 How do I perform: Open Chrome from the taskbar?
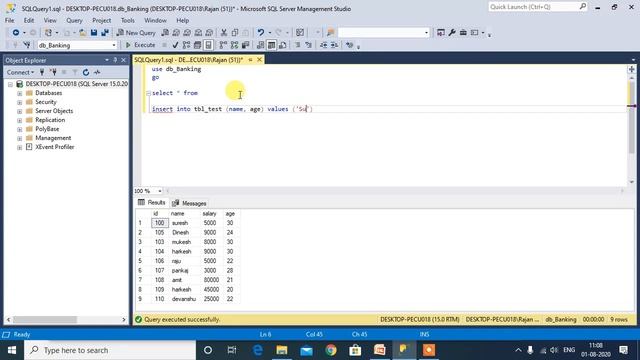331,350
